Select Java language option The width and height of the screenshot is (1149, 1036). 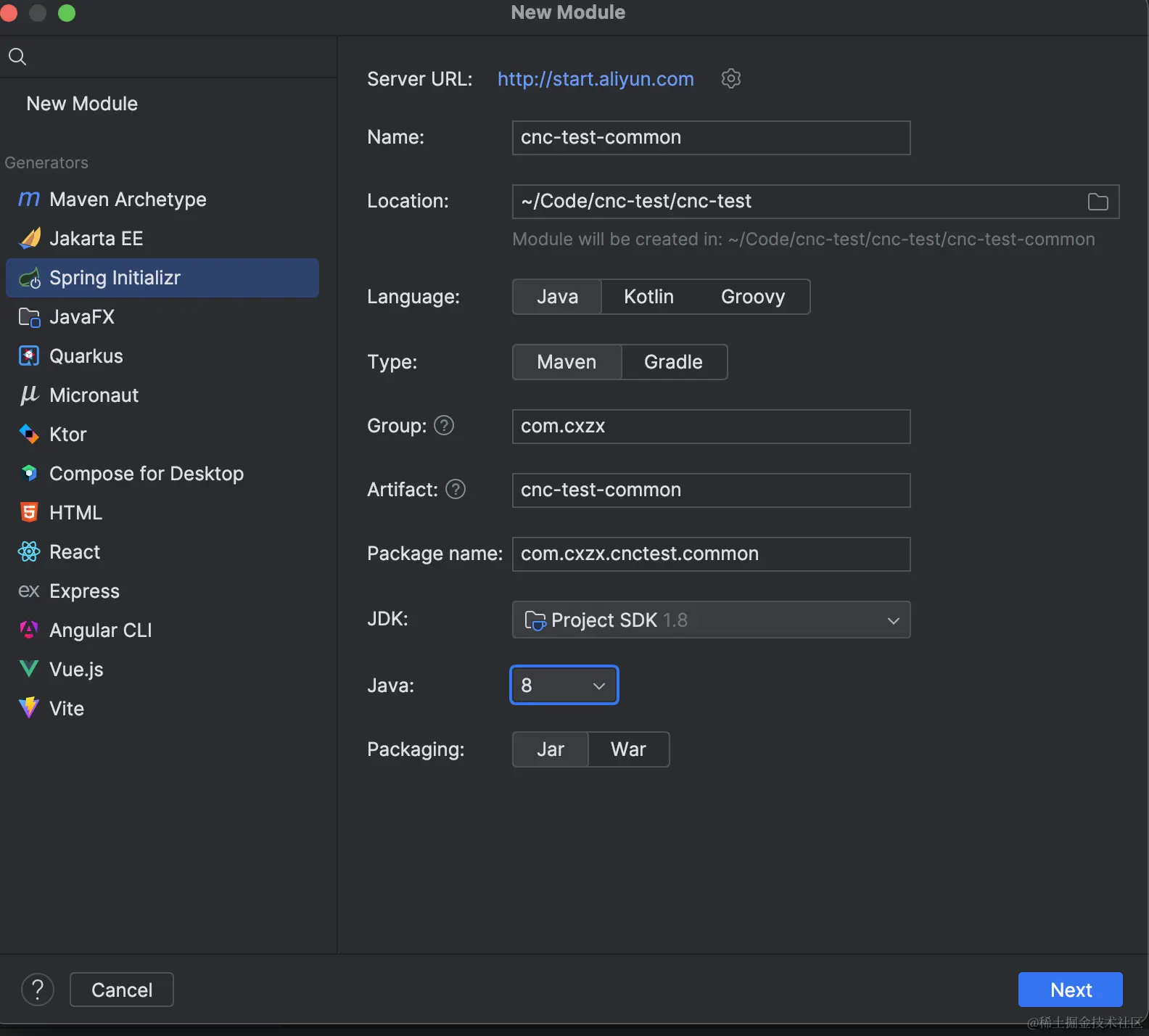click(557, 297)
